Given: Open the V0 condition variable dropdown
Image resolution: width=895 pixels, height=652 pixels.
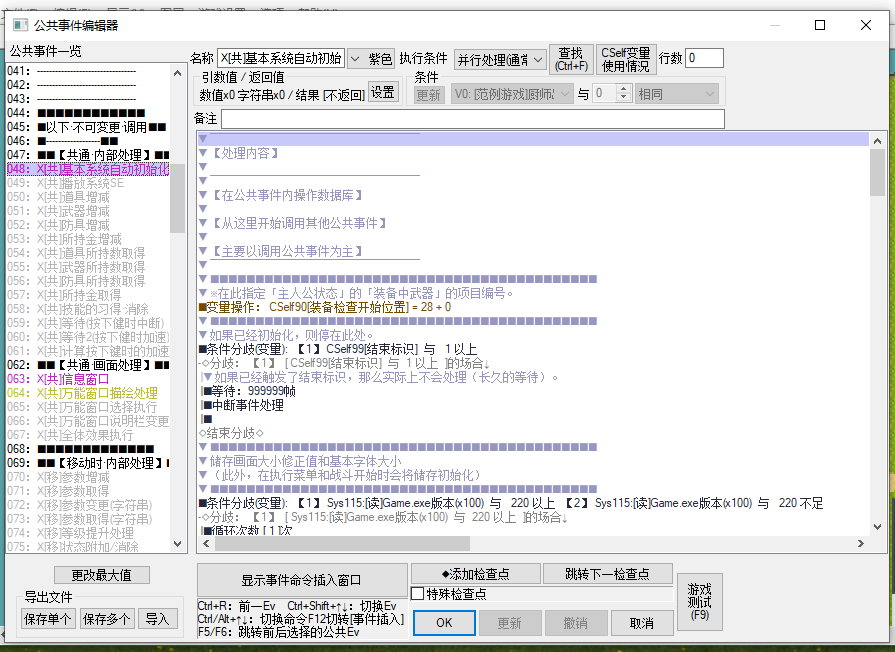Looking at the screenshot, I should tap(511, 94).
